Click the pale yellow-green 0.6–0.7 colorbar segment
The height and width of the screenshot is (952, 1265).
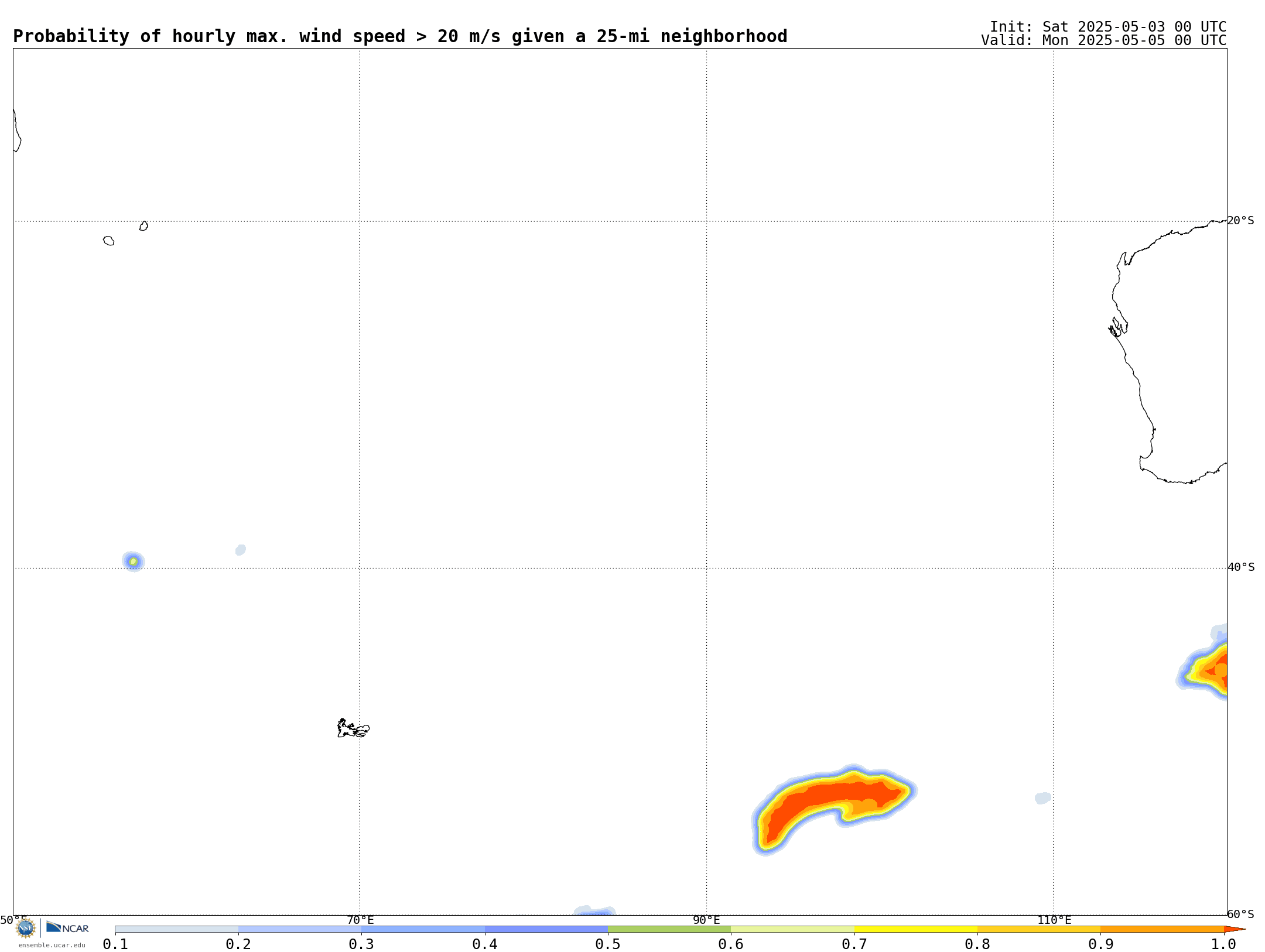point(792,929)
